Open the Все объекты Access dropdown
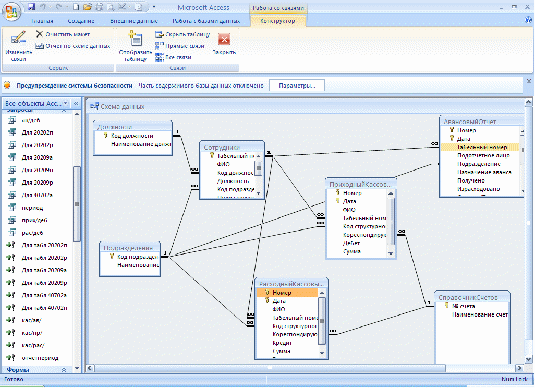Viewport: 535px width, 388px height. click(66, 103)
